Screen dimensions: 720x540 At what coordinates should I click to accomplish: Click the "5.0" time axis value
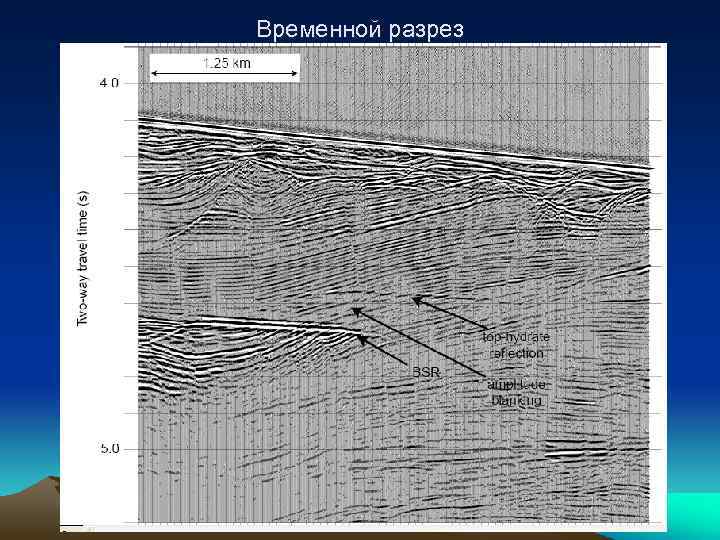coord(110,448)
